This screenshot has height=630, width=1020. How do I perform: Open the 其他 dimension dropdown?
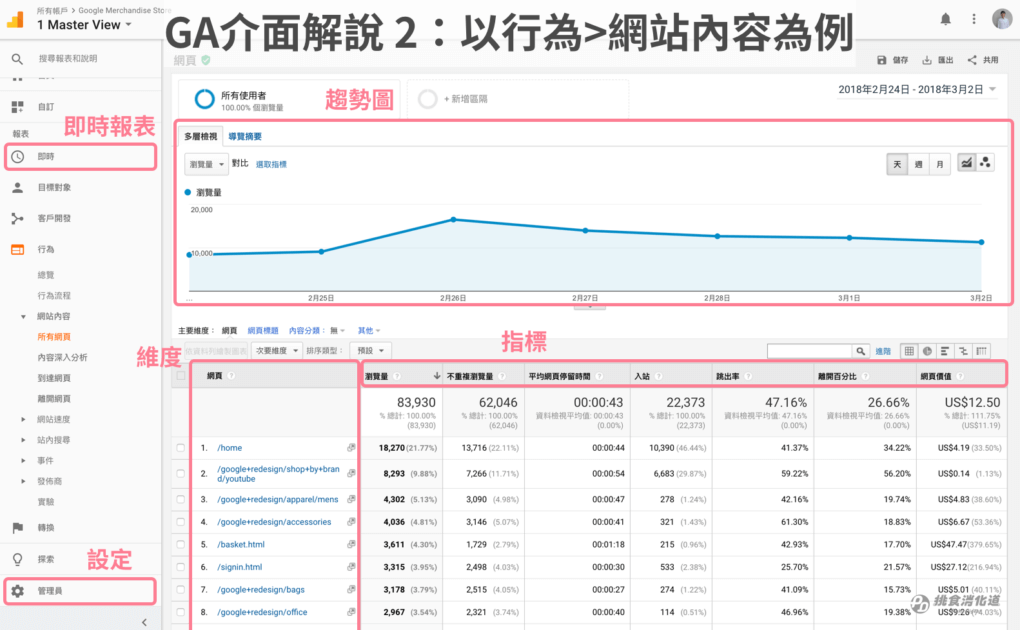point(369,331)
